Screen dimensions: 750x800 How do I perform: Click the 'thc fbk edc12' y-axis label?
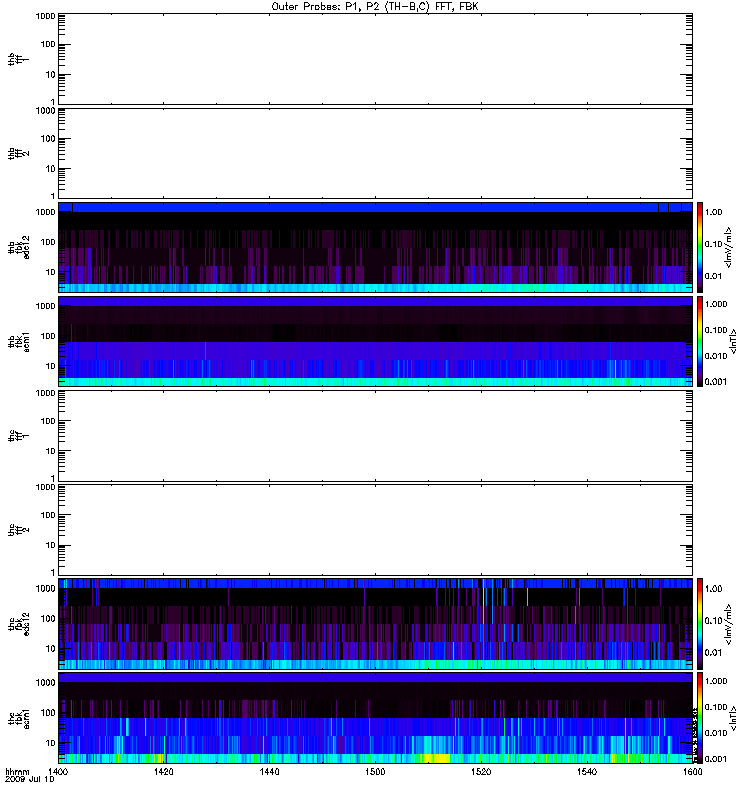click(x=19, y=623)
